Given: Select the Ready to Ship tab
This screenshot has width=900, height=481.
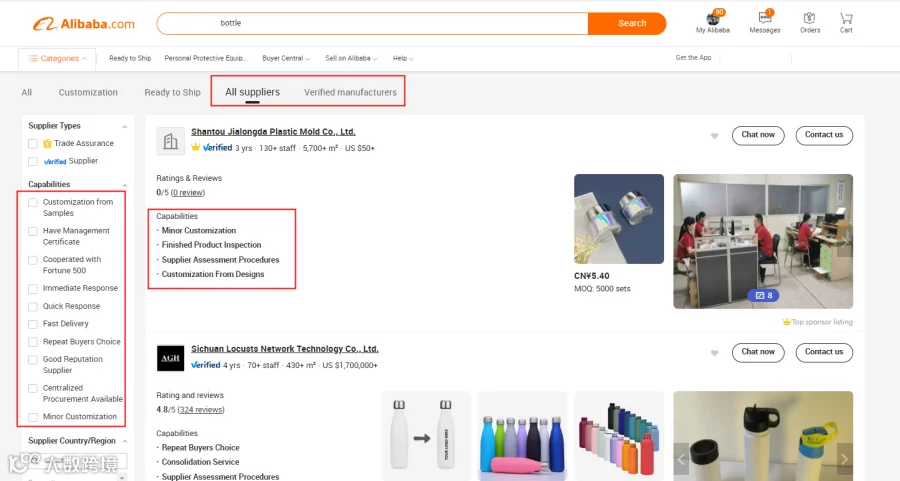Looking at the screenshot, I should pos(172,92).
